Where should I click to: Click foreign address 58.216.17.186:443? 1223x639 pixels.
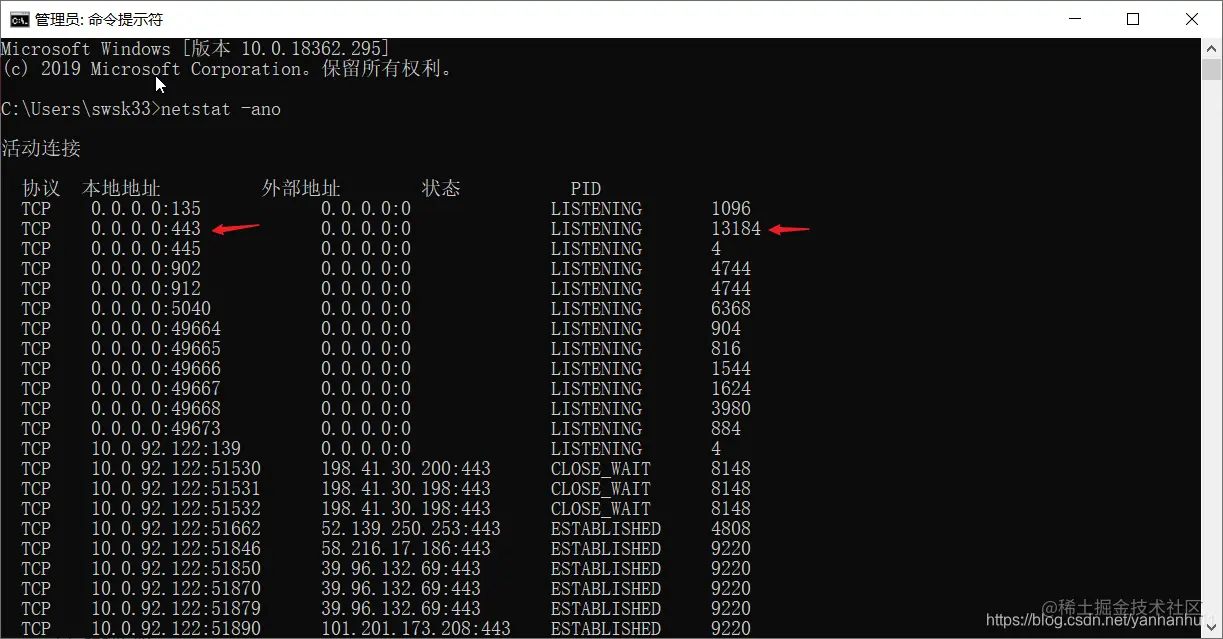pyautogui.click(x=406, y=549)
